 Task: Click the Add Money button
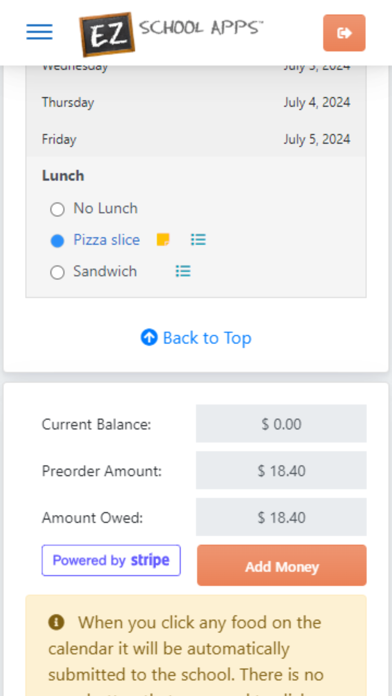coord(282,566)
